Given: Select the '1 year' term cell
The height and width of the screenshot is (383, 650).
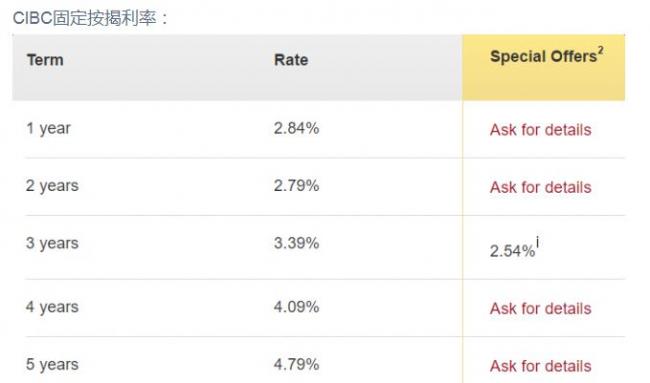Looking at the screenshot, I should point(49,128).
